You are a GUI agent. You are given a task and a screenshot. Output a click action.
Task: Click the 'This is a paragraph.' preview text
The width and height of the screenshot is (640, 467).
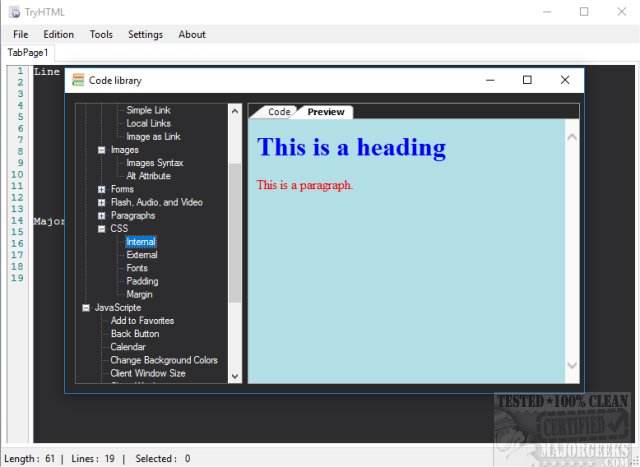[x=304, y=185]
